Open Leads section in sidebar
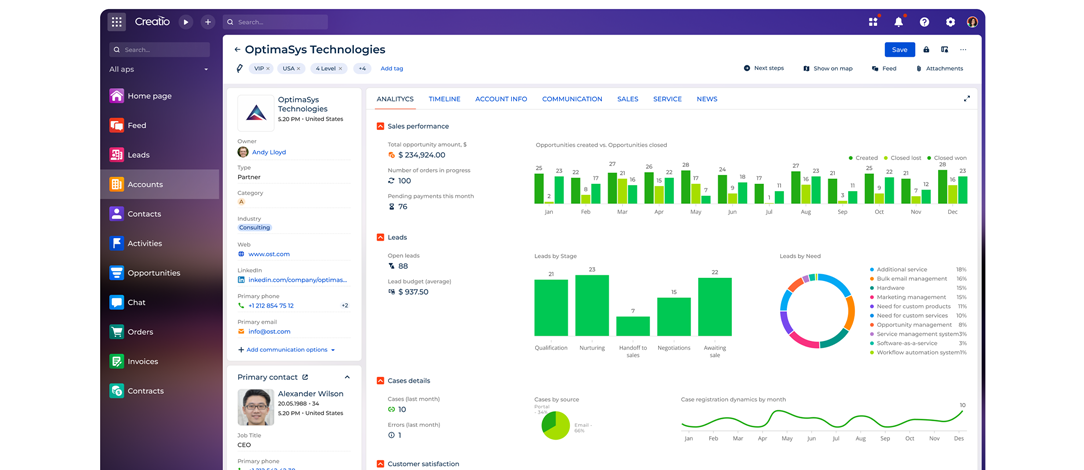This screenshot has height=470, width=1084. (160, 155)
